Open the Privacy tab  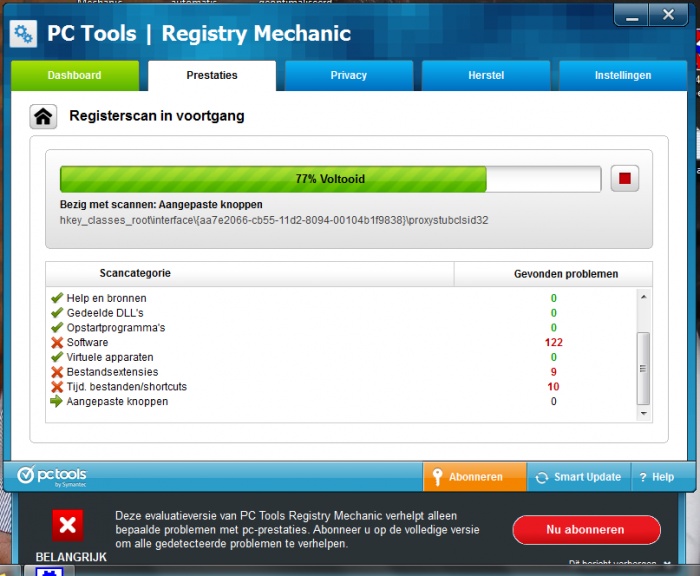[x=349, y=75]
